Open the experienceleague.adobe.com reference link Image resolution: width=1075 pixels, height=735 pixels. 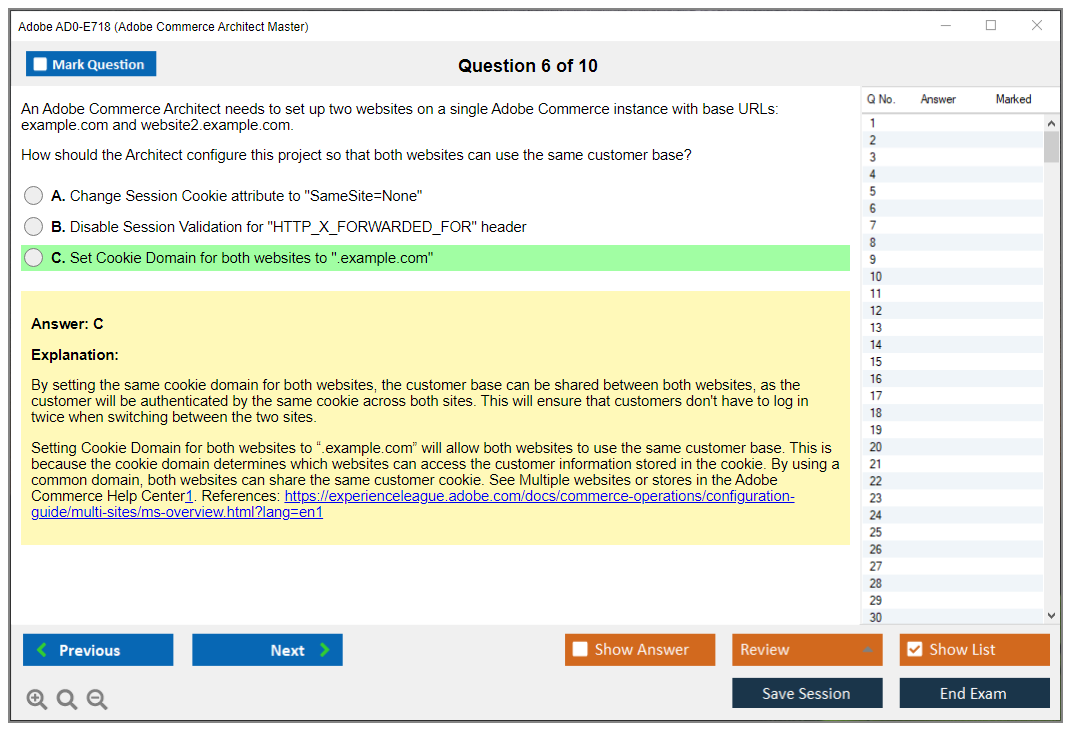point(539,496)
